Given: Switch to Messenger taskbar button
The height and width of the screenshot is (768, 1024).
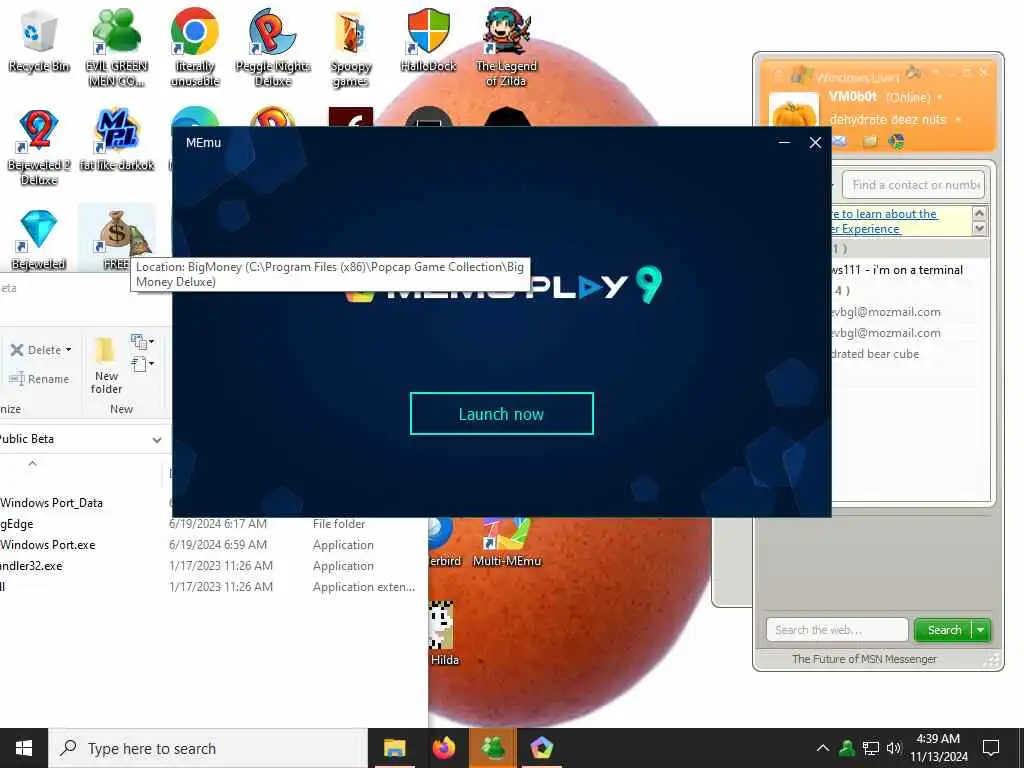Looking at the screenshot, I should [x=492, y=748].
